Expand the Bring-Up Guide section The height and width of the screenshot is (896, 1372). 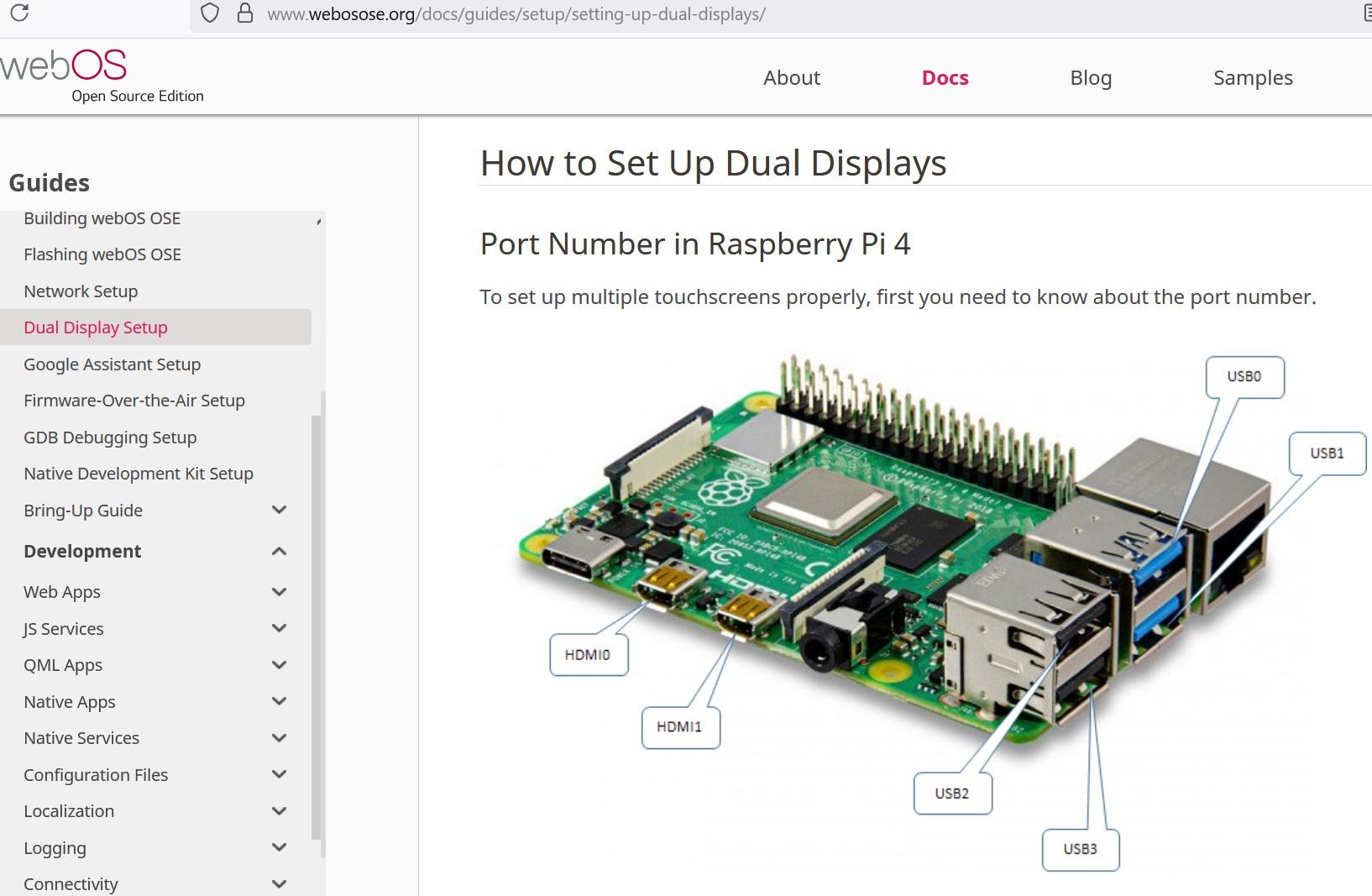[x=280, y=511]
